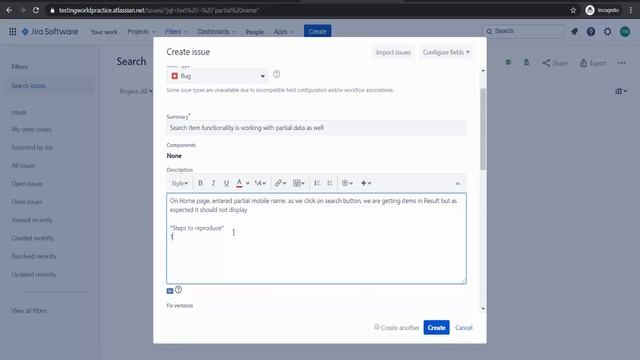The width and height of the screenshot is (640, 360).
Task: Toggle bold formatting in description toolbar
Action: pyautogui.click(x=200, y=183)
